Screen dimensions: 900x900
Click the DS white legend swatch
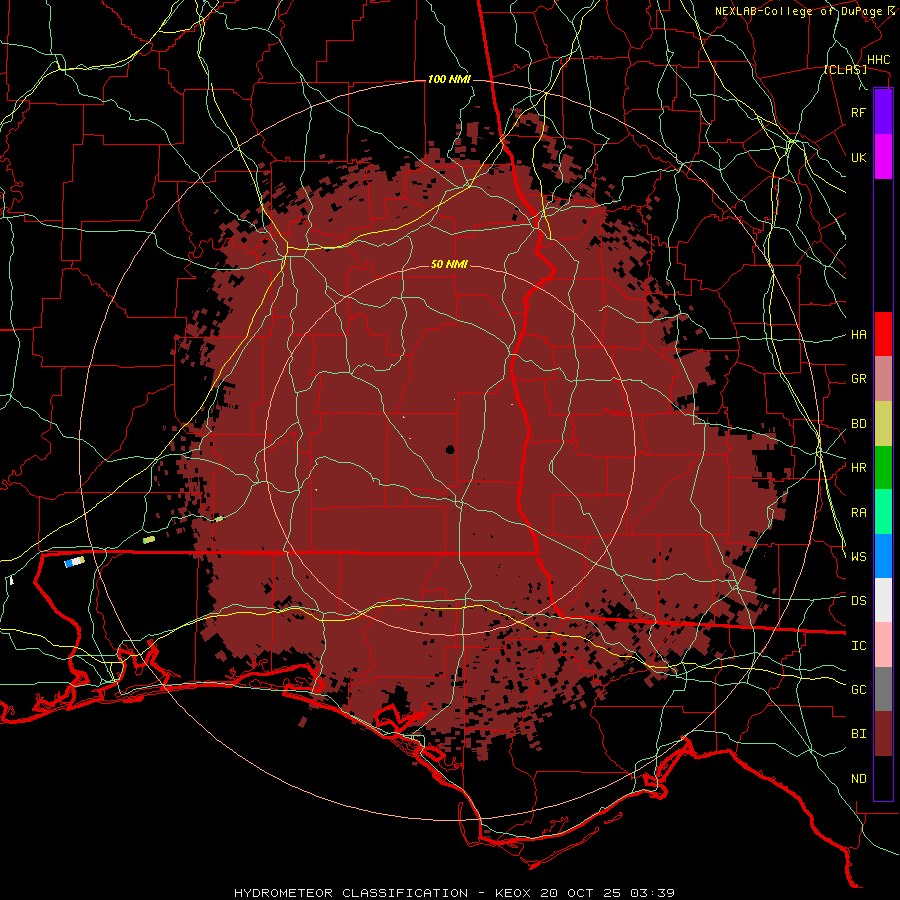[x=883, y=600]
